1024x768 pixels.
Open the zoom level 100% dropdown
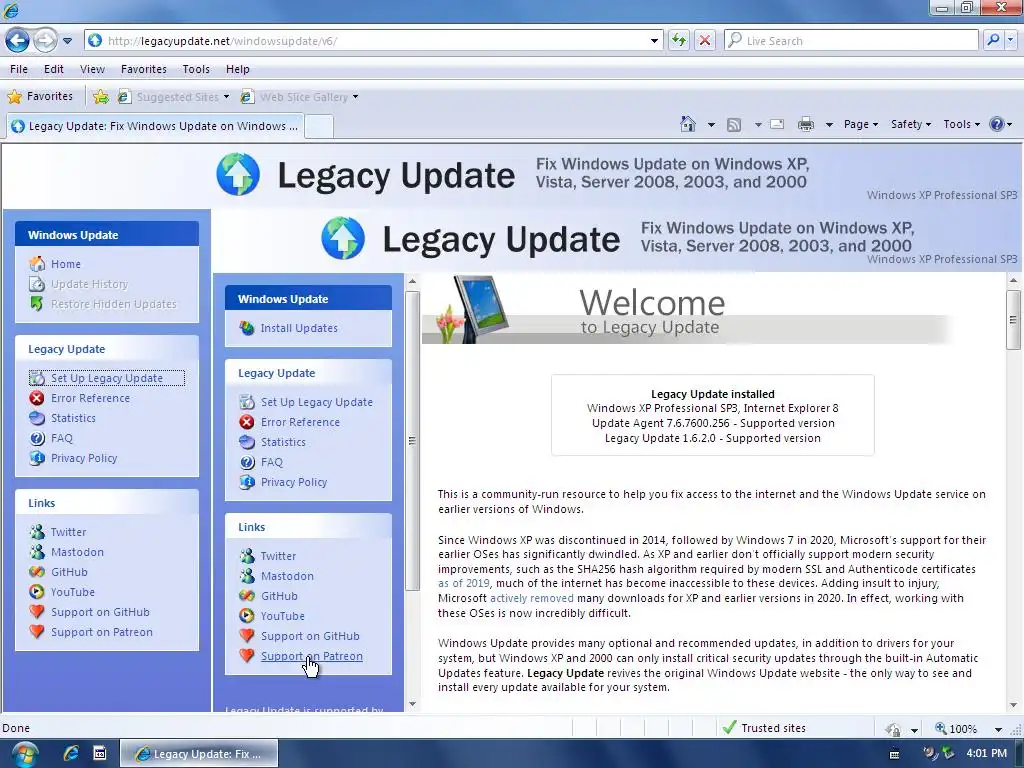pyautogui.click(x=998, y=729)
